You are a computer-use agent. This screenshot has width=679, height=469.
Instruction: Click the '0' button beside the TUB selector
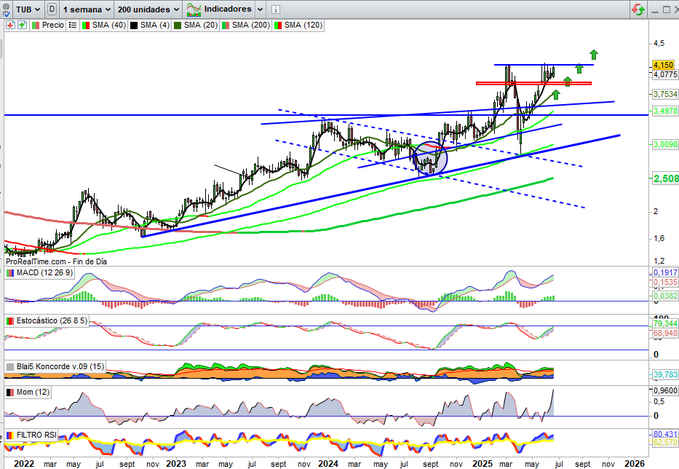pyautogui.click(x=52, y=9)
